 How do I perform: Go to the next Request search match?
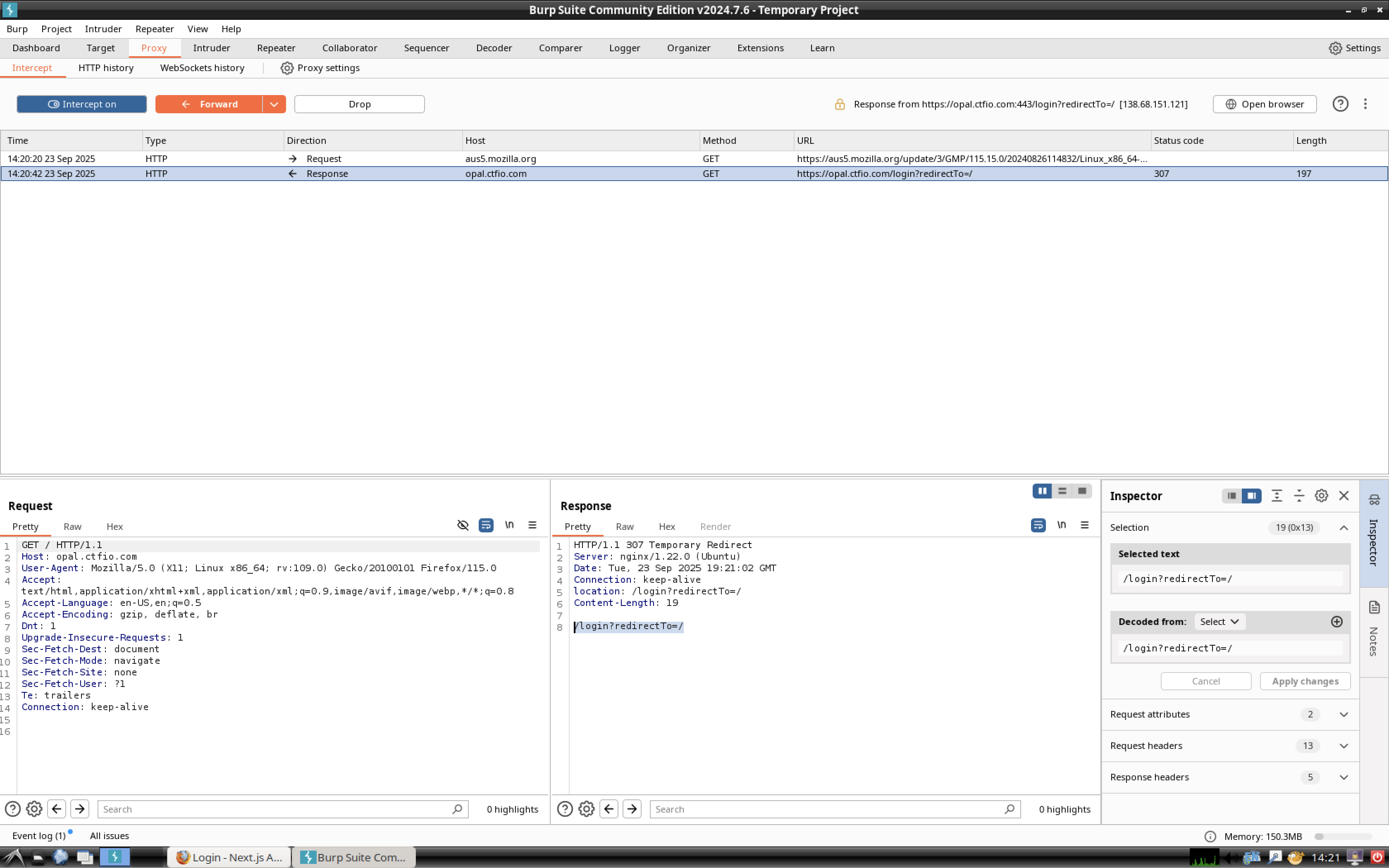pos(80,809)
